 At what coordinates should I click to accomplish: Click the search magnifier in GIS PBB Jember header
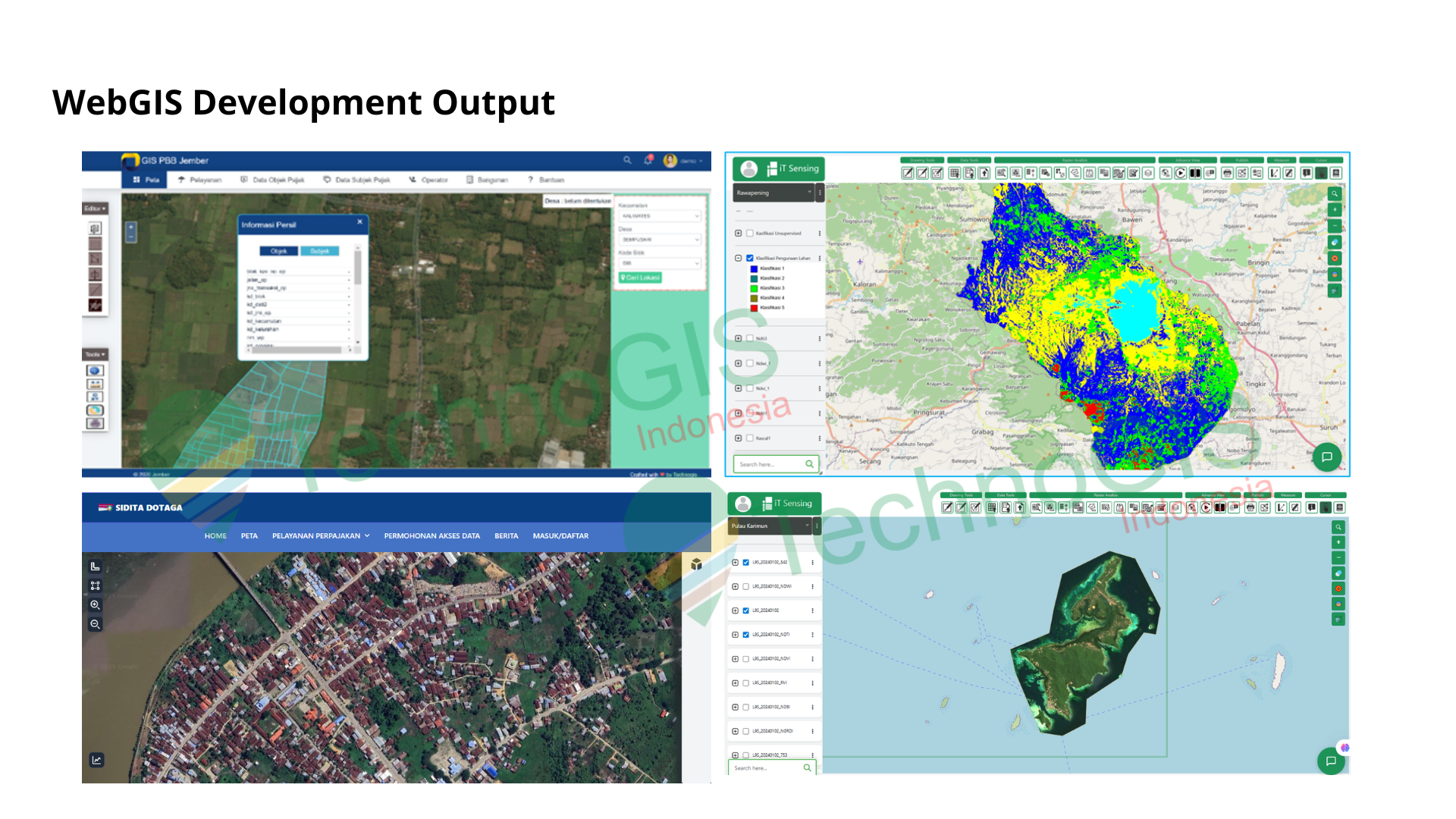[x=627, y=161]
